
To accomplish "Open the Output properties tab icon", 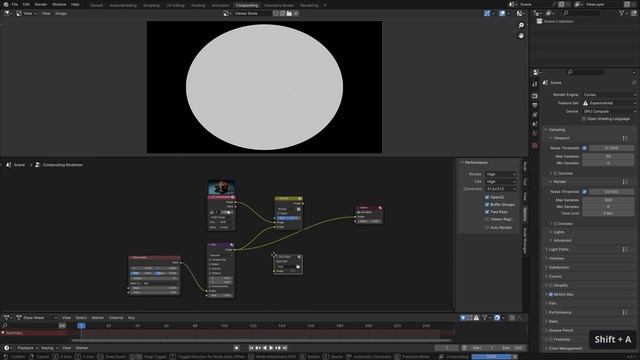I will [x=535, y=105].
